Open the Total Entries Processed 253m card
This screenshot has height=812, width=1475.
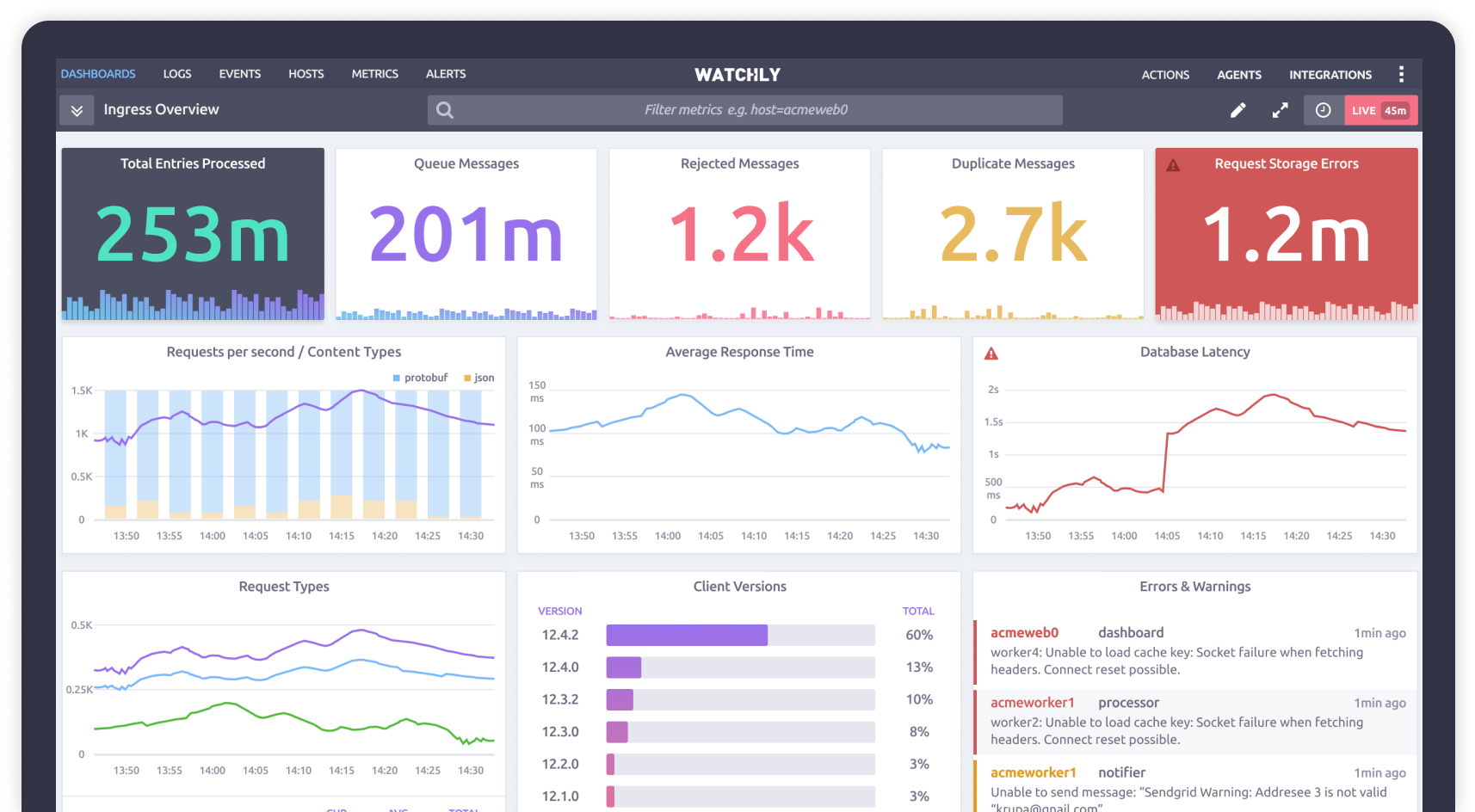pyautogui.click(x=193, y=234)
